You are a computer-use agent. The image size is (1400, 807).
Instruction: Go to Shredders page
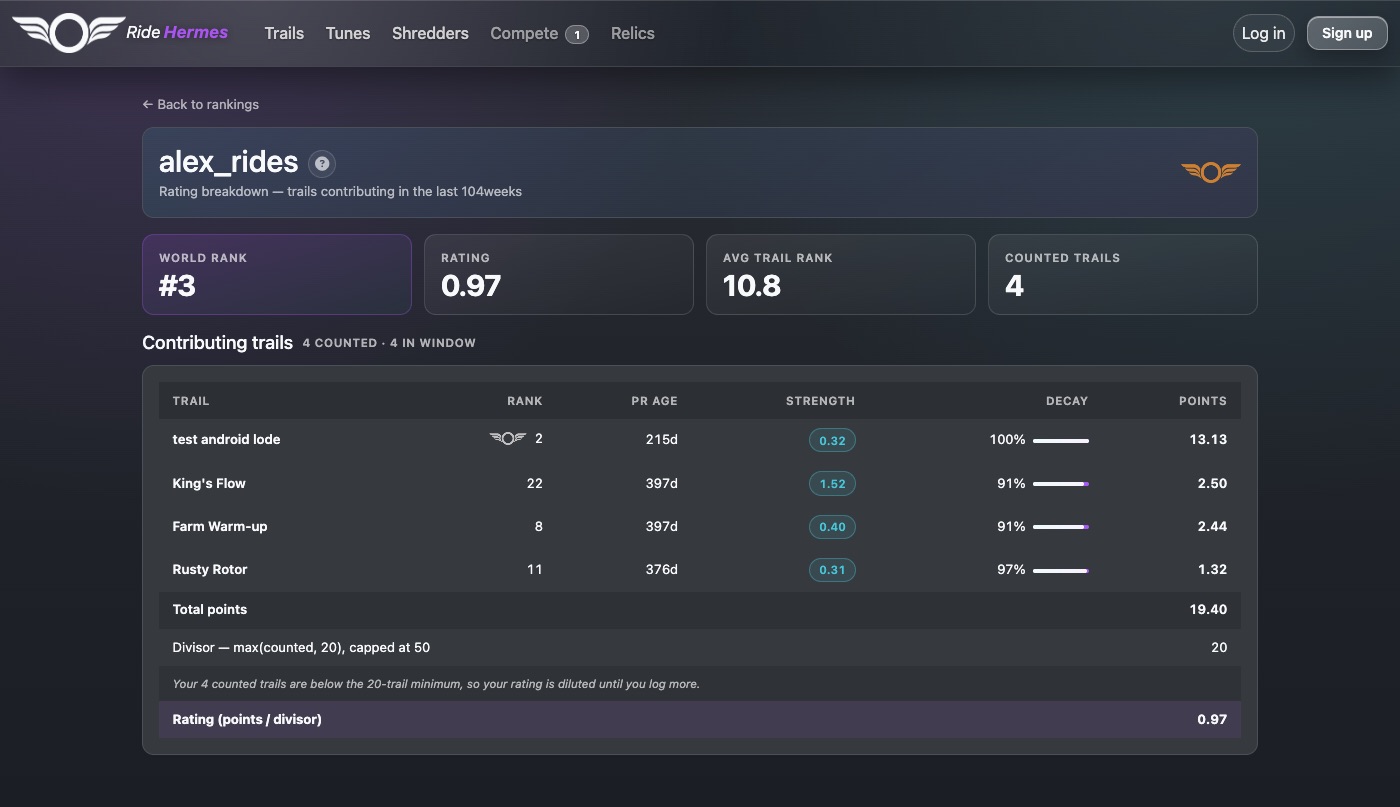pyautogui.click(x=430, y=33)
